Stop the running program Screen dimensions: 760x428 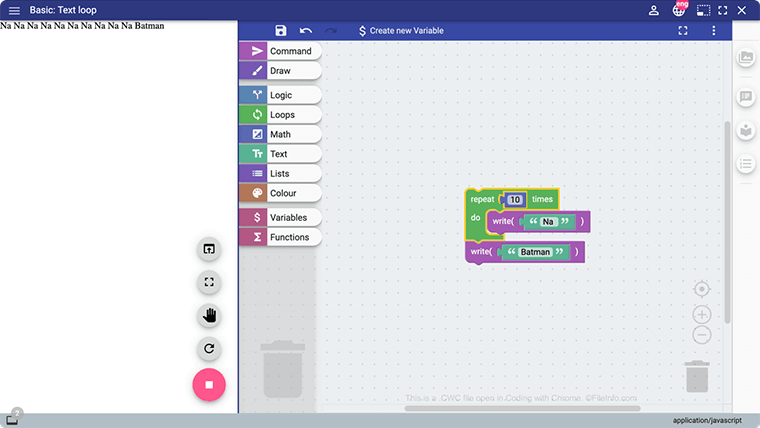click(x=209, y=384)
